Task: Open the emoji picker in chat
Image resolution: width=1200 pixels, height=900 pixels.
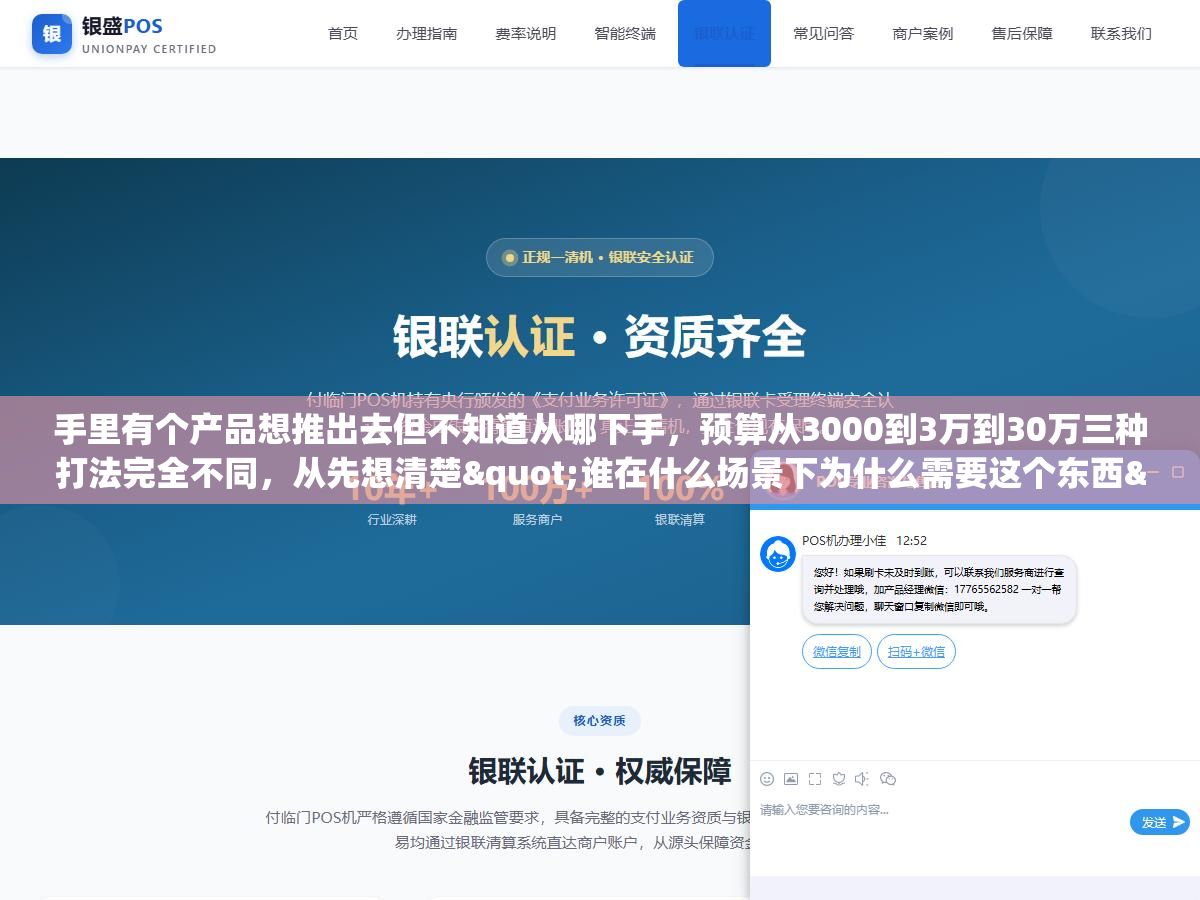Action: tap(767, 779)
